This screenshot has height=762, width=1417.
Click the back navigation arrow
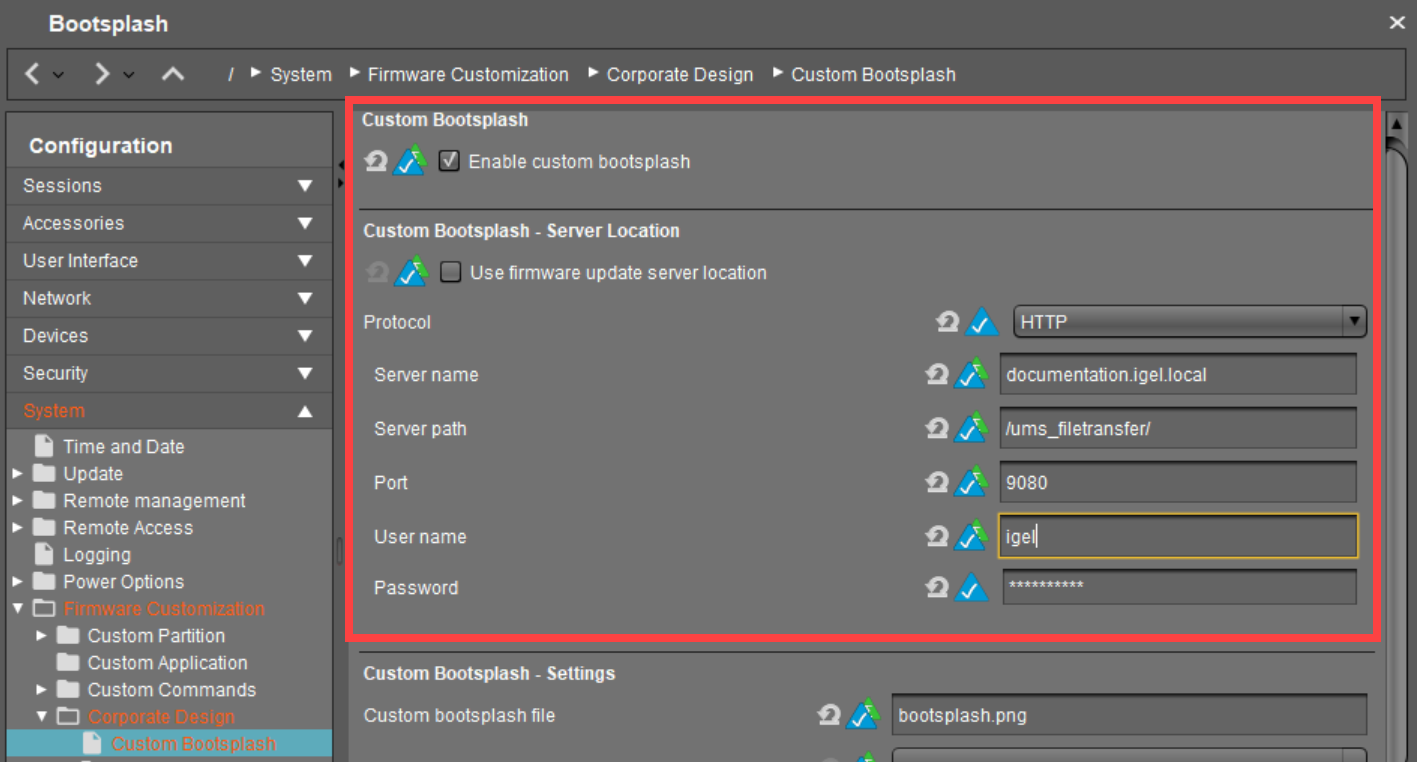[x=33, y=74]
